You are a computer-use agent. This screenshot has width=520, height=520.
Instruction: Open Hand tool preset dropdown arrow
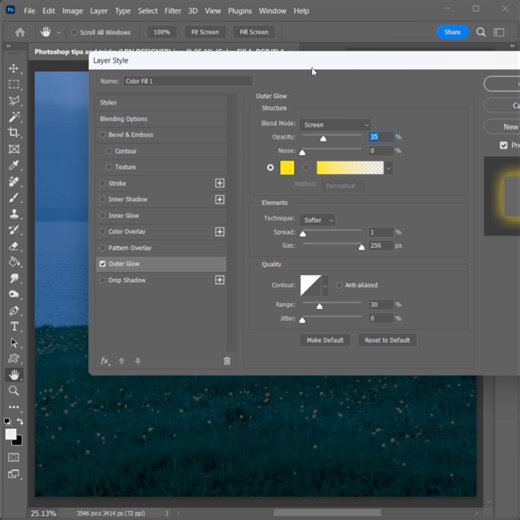tap(59, 33)
